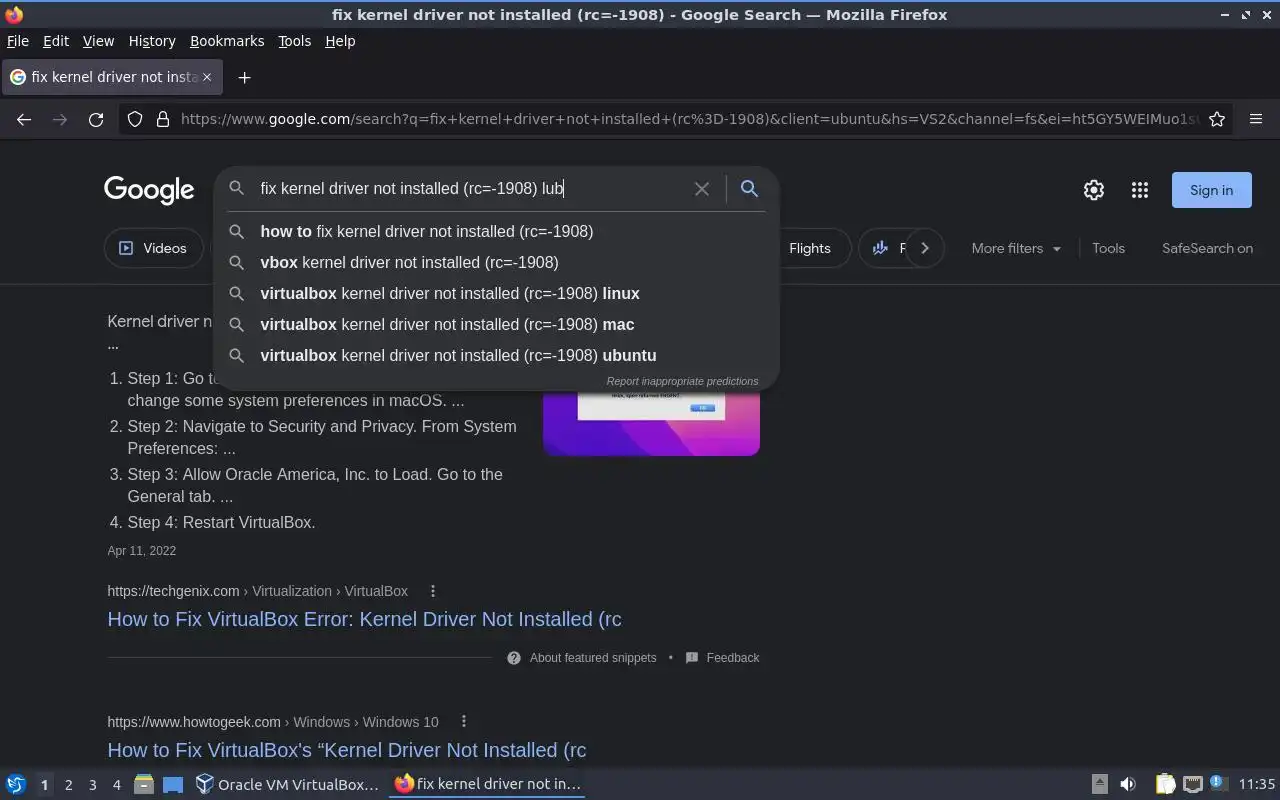Open the techgenix How to Fix VirtualBox Error link
Image resolution: width=1280 pixels, height=800 pixels.
[364, 619]
